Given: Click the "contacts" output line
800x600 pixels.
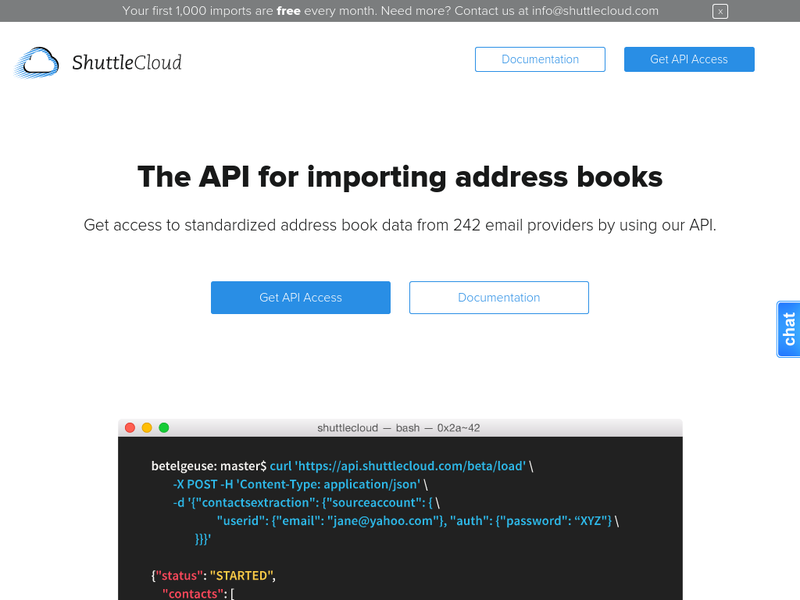Looking at the screenshot, I should click(x=198, y=593).
